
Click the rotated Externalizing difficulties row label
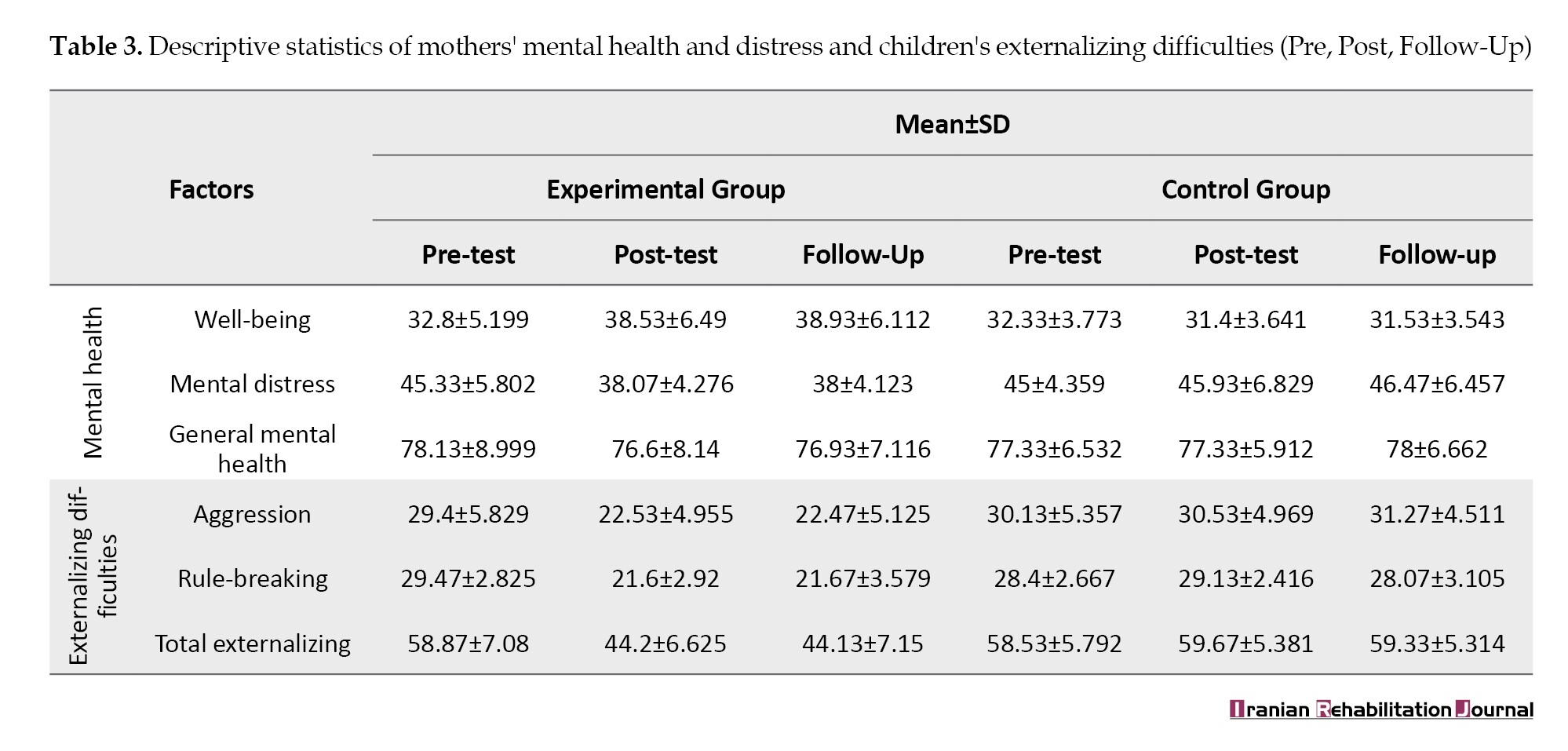click(x=93, y=577)
